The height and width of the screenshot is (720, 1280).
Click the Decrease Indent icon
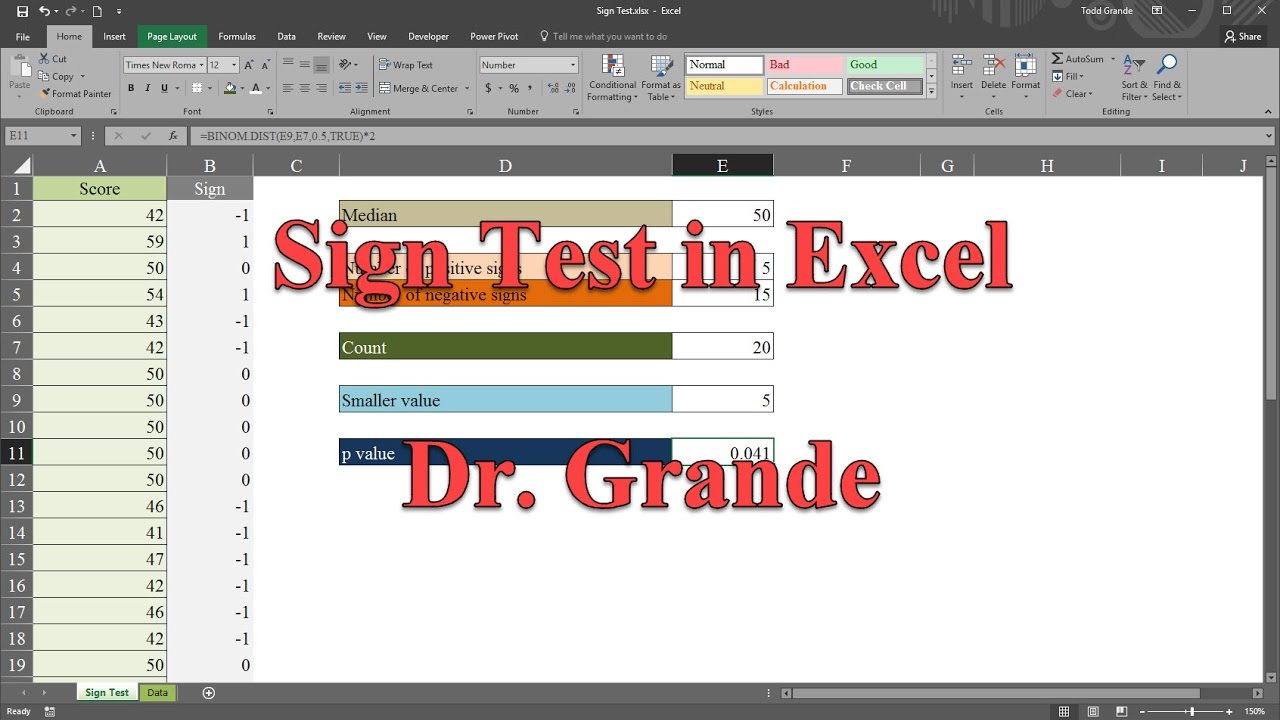click(345, 88)
